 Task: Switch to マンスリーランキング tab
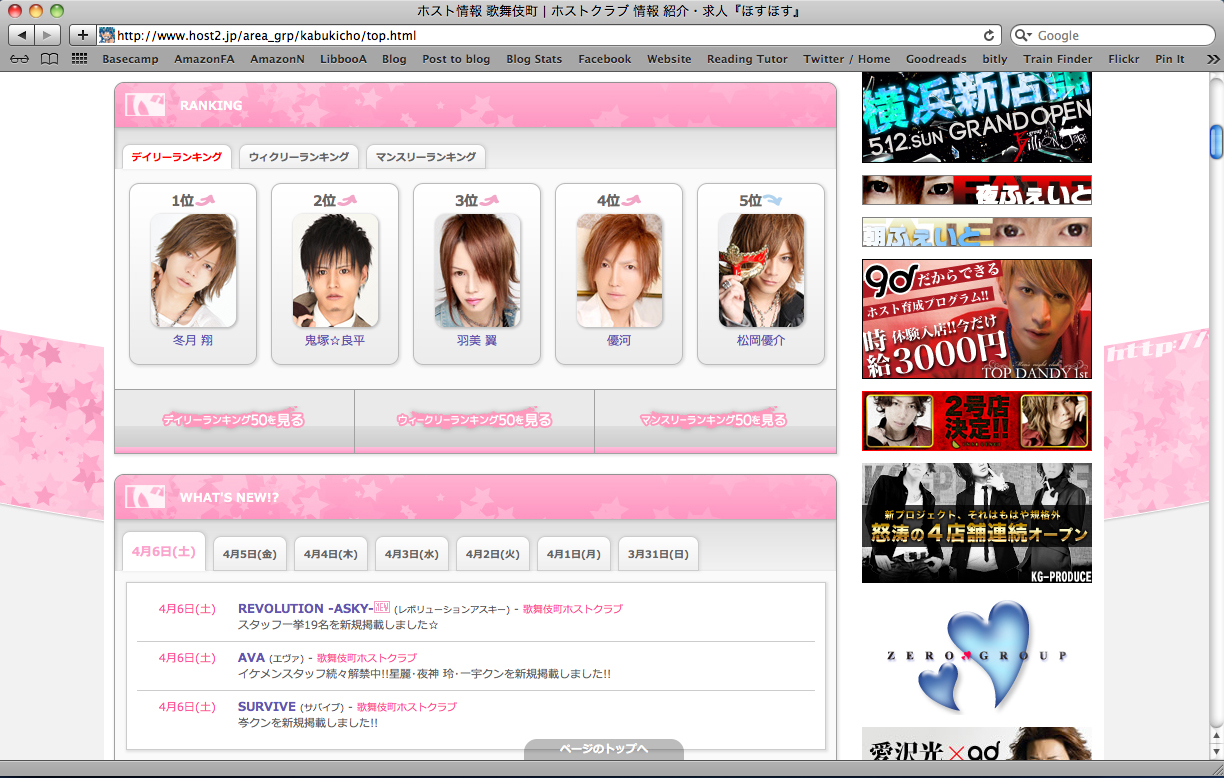click(425, 157)
